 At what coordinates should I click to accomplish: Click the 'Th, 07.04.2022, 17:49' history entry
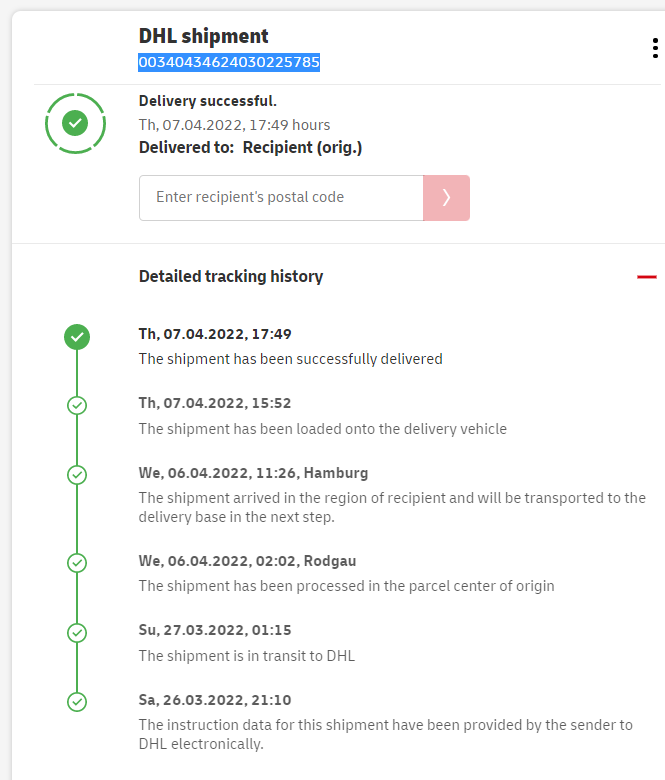(x=215, y=334)
